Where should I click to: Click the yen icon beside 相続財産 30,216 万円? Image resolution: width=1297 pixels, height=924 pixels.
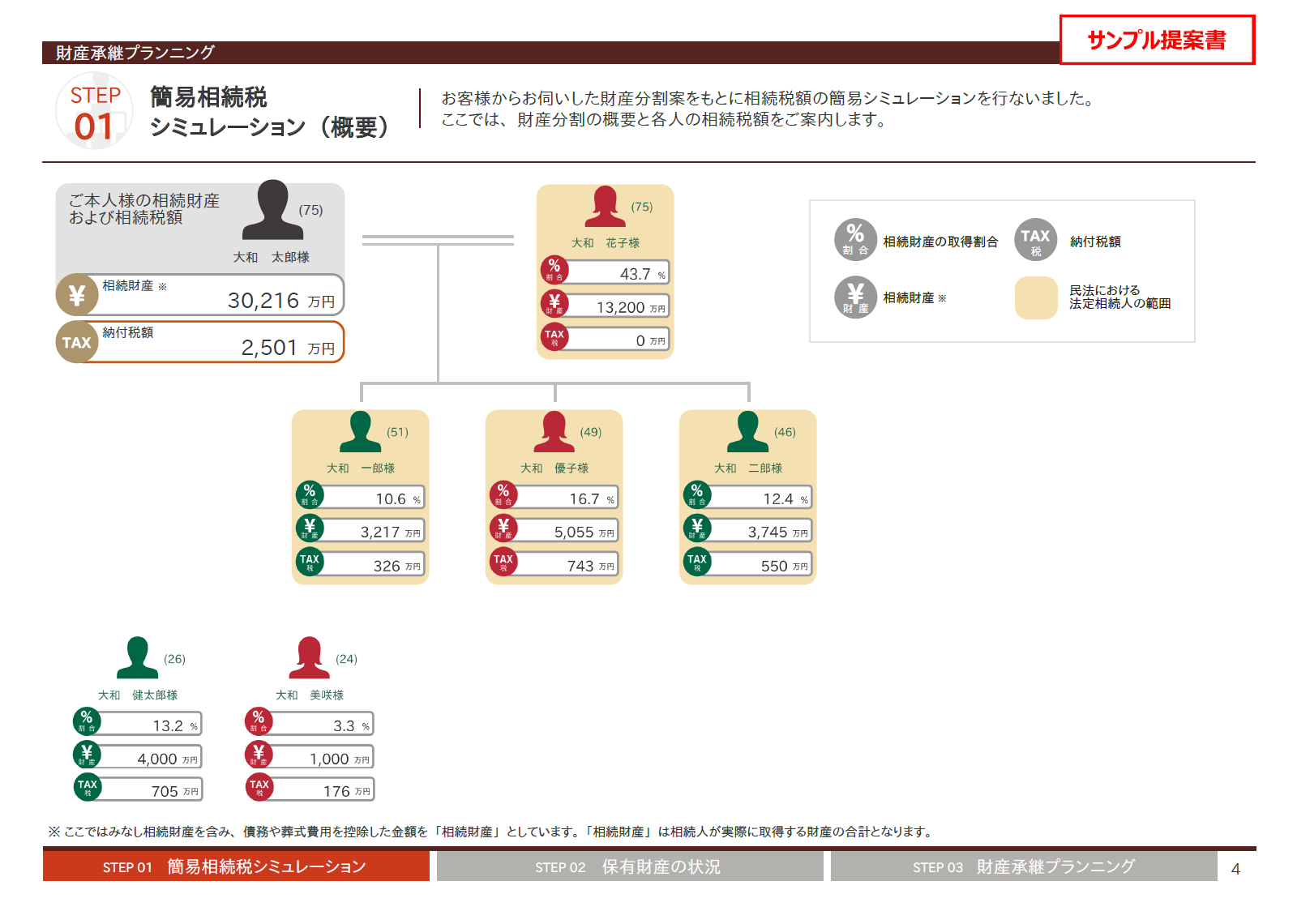[x=76, y=295]
